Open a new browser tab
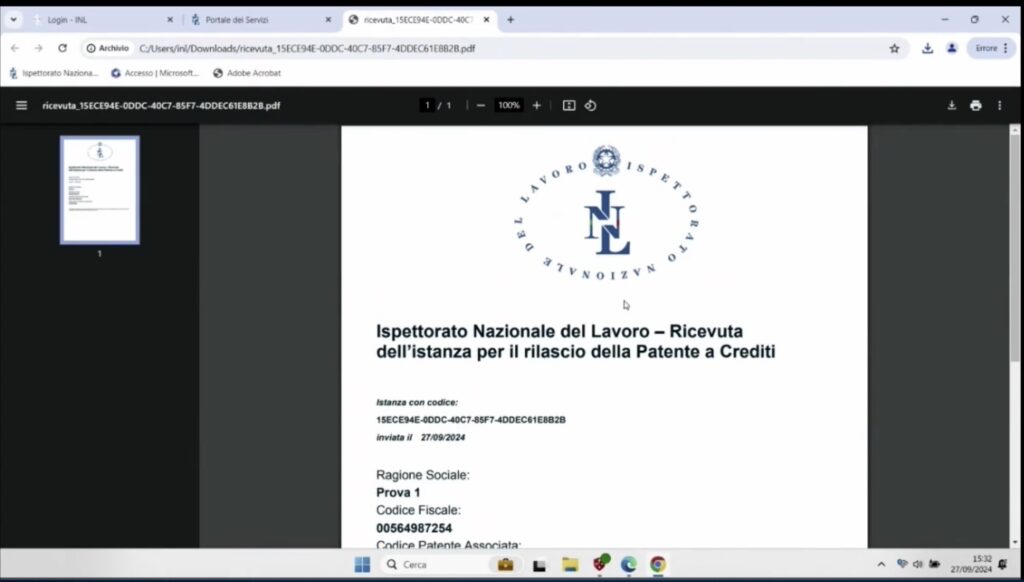This screenshot has height=582, width=1024. point(511,20)
